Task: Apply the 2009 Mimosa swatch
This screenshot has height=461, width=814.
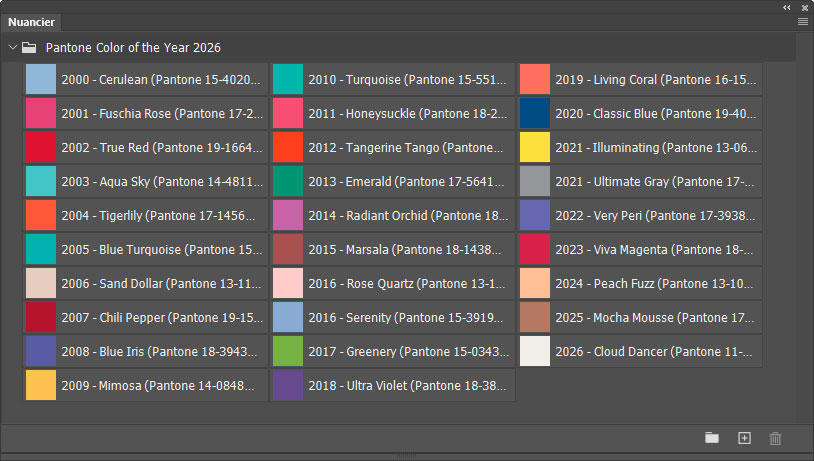Action: point(41,385)
